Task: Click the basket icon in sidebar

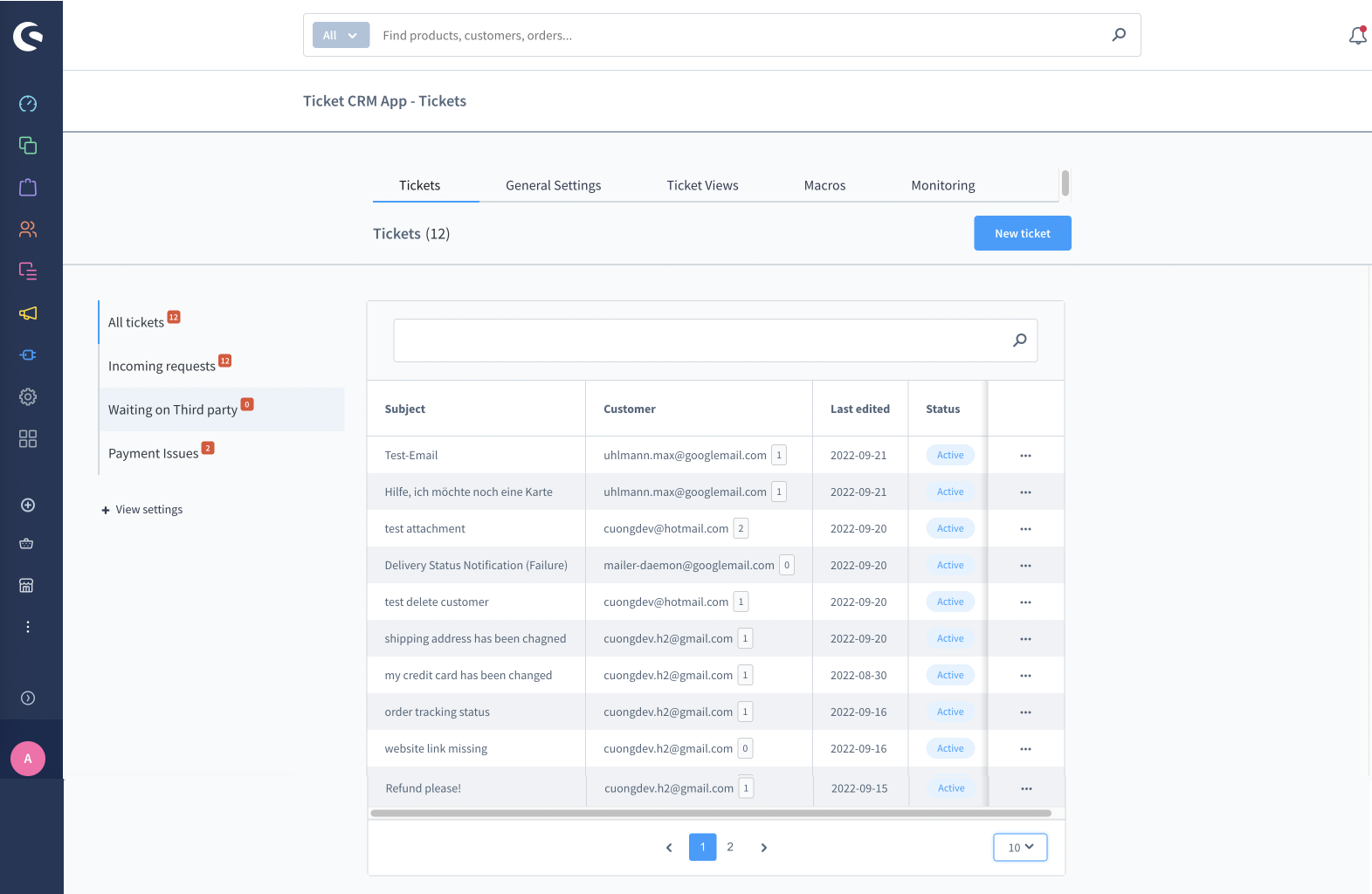Action: (x=26, y=543)
